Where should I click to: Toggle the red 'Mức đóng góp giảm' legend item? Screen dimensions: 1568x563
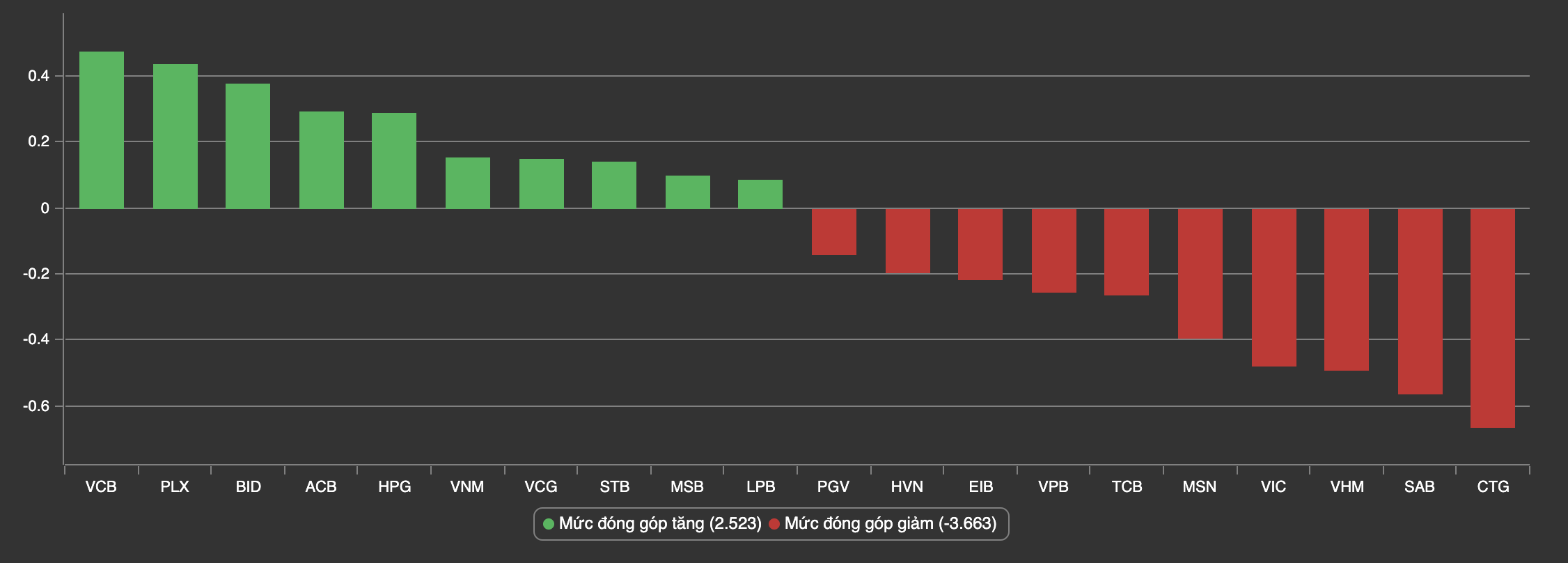coord(883,523)
